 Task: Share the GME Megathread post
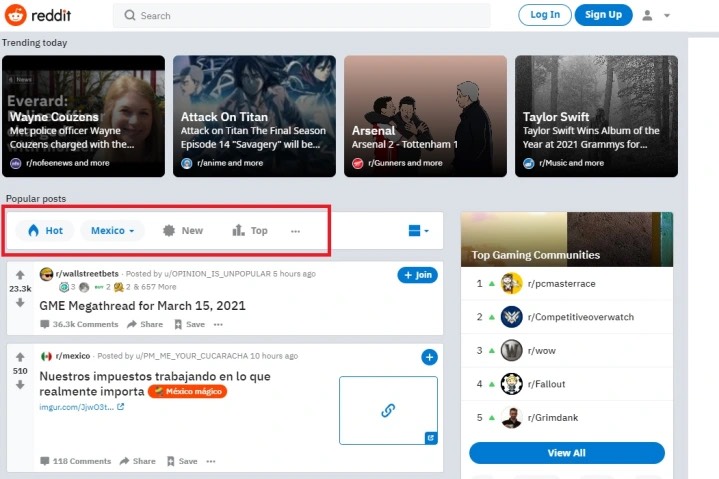pyautogui.click(x=145, y=324)
